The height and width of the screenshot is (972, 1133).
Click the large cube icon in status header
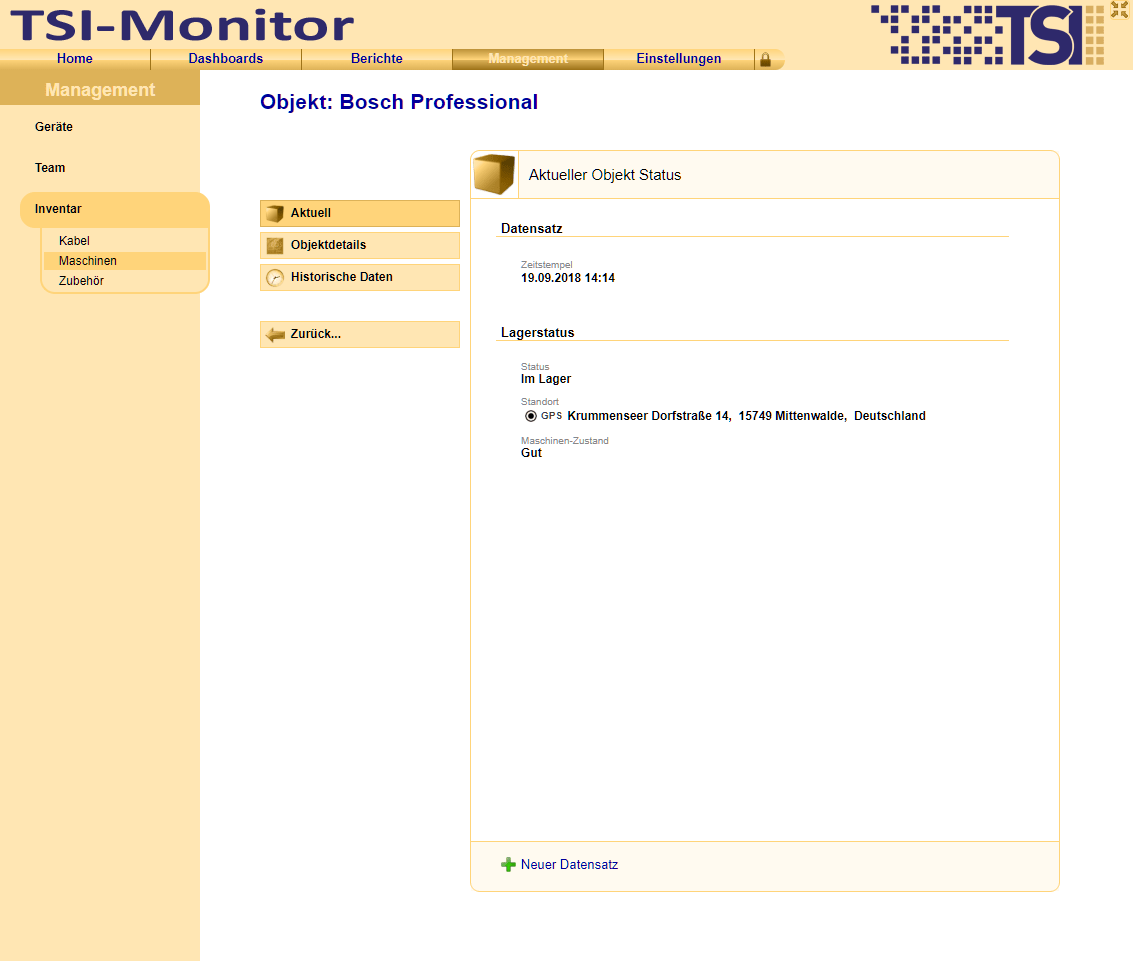tap(494, 174)
